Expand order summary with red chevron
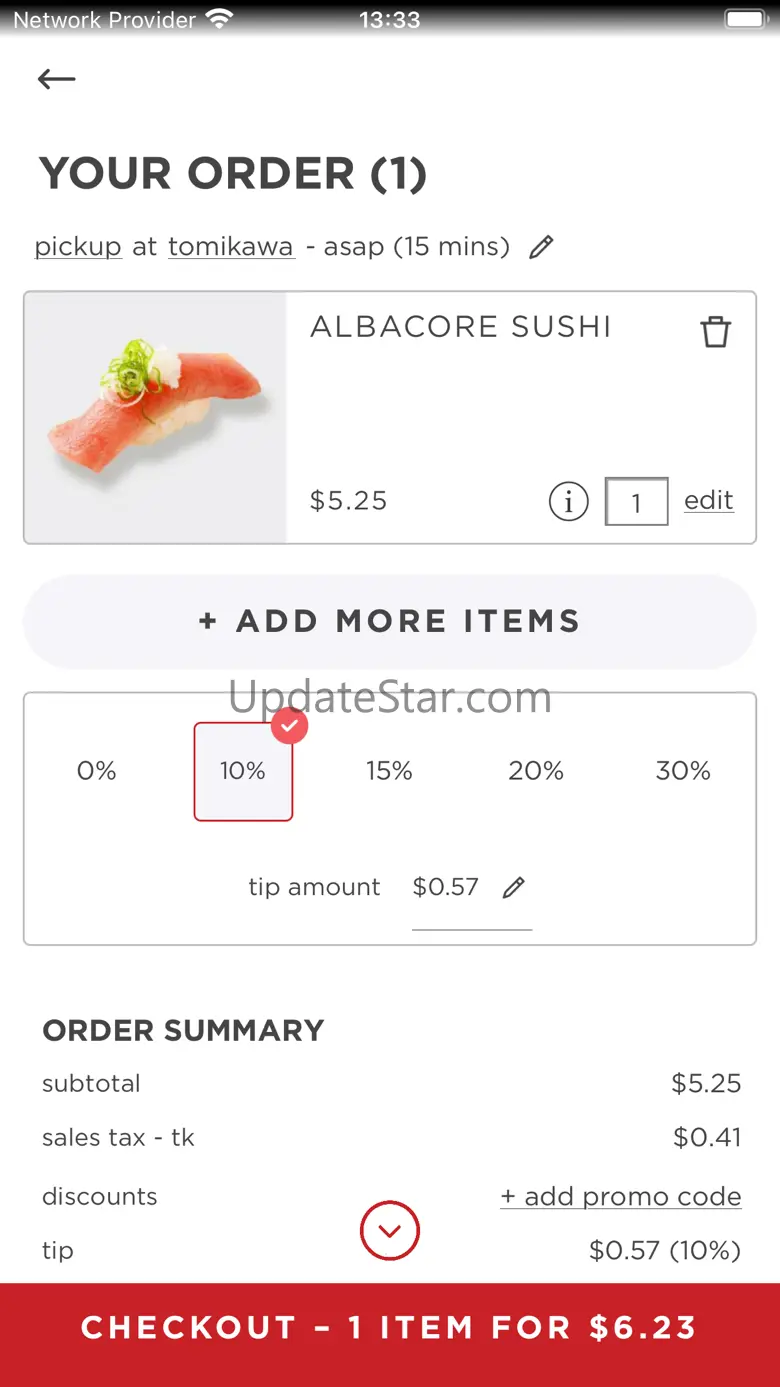The height and width of the screenshot is (1387, 780). click(390, 1230)
